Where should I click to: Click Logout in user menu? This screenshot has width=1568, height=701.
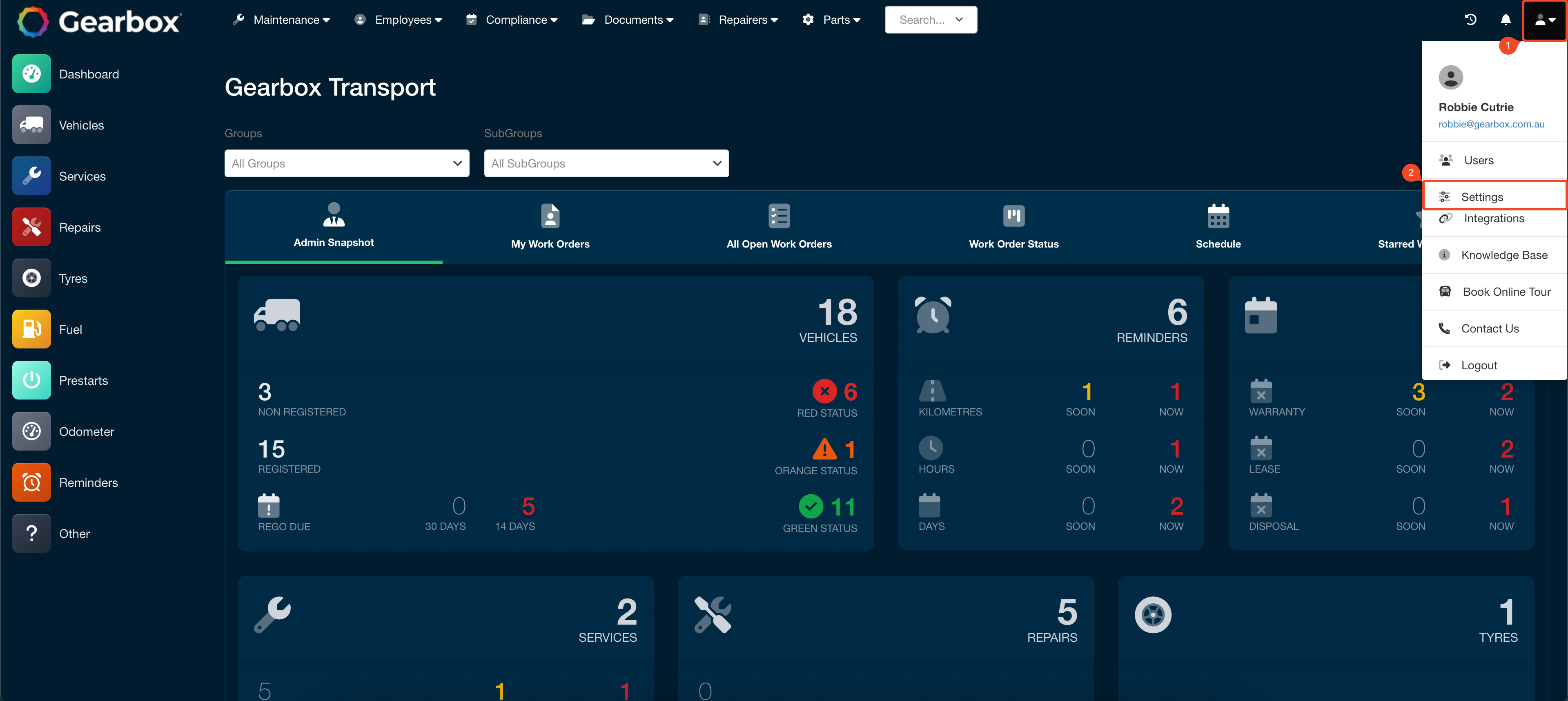1479,365
